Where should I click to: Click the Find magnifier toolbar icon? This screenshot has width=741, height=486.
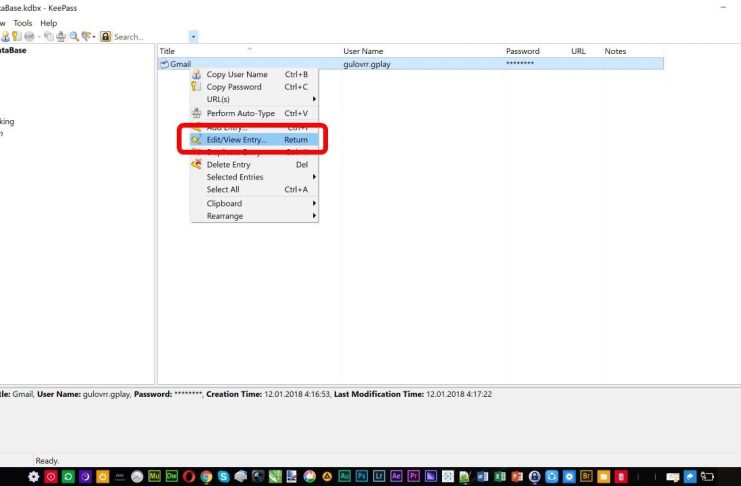[74, 36]
